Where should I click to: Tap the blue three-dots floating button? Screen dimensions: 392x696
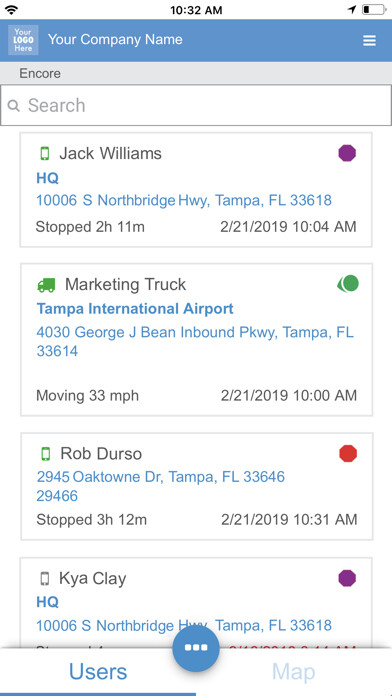tap(196, 648)
